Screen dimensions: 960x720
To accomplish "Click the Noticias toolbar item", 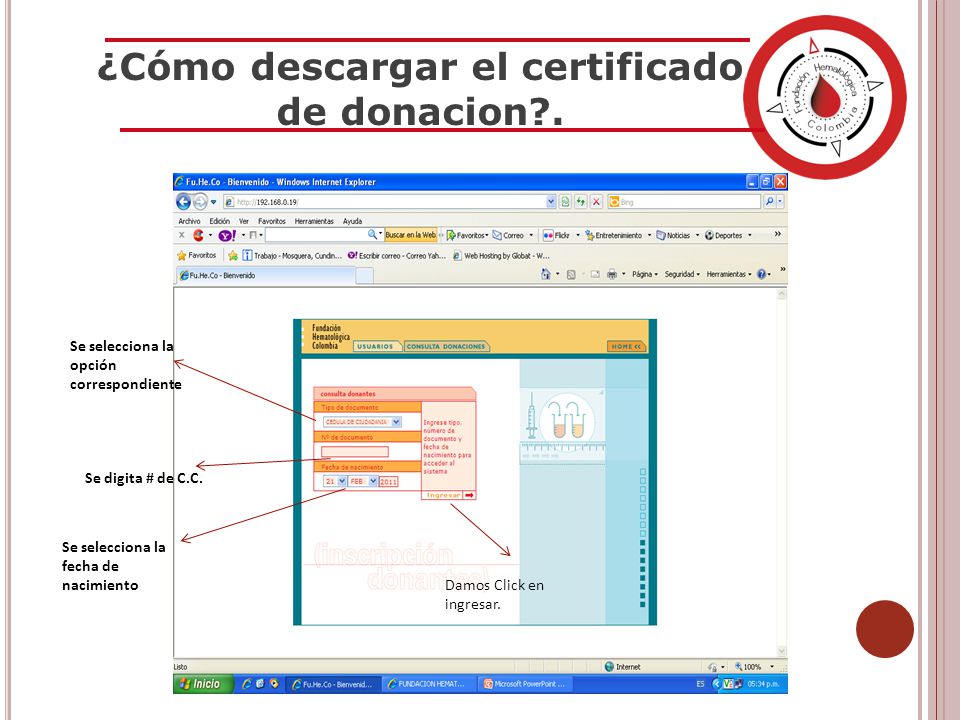I will [x=673, y=235].
